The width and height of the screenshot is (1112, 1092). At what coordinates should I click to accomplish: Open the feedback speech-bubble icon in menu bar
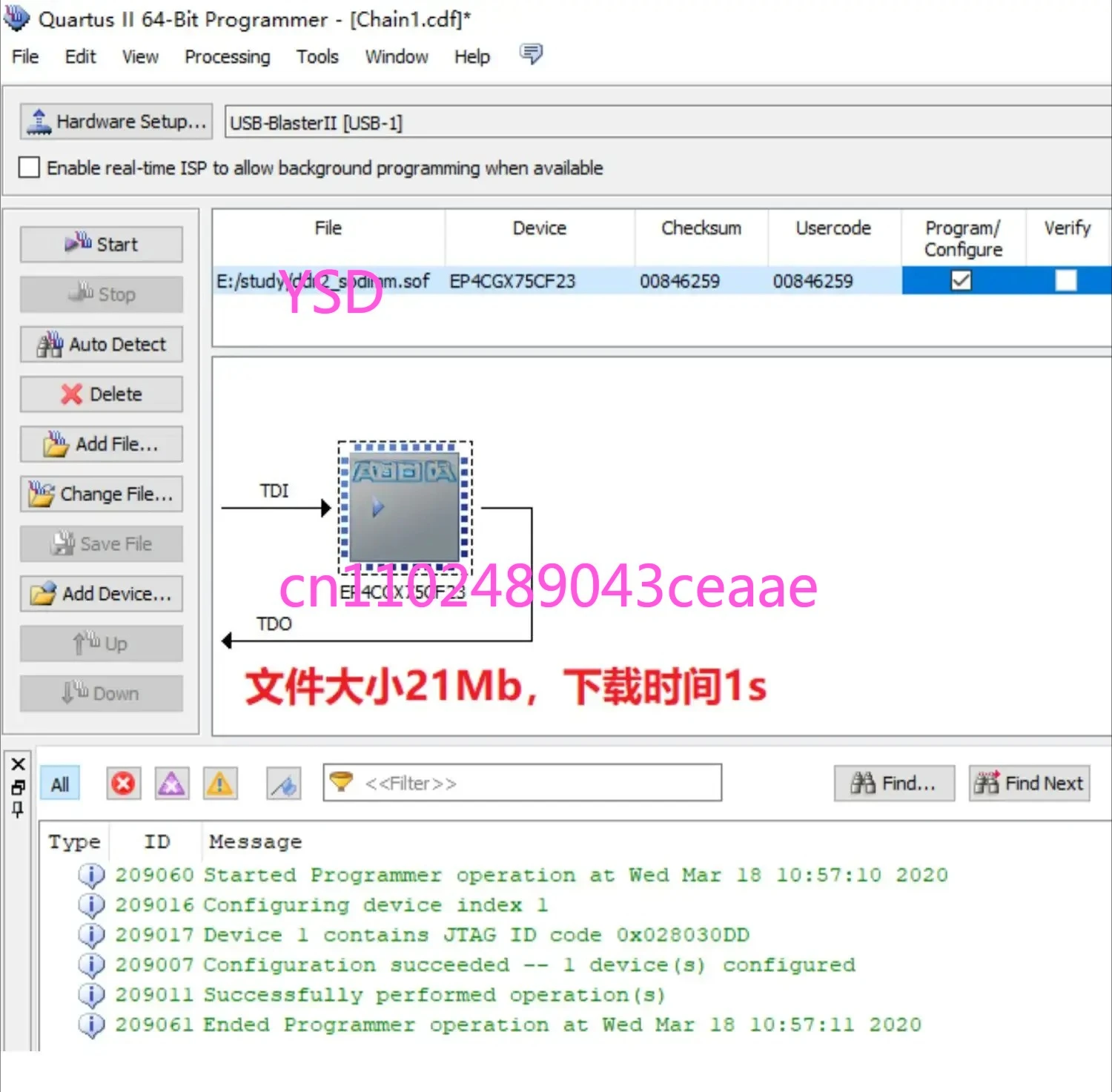click(531, 54)
